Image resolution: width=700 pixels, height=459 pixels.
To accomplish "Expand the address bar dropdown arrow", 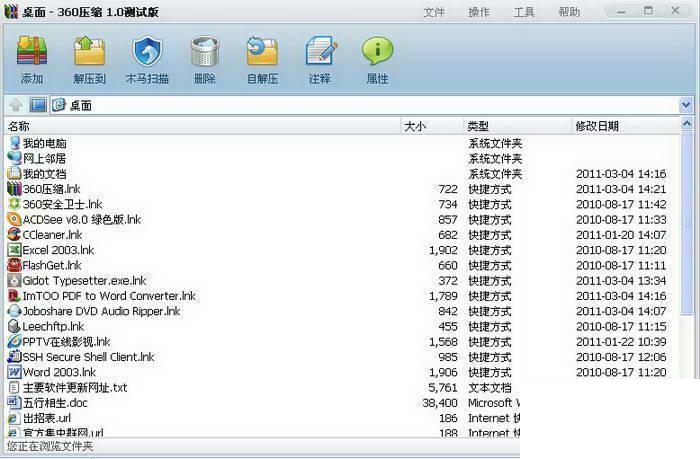I will [x=686, y=105].
